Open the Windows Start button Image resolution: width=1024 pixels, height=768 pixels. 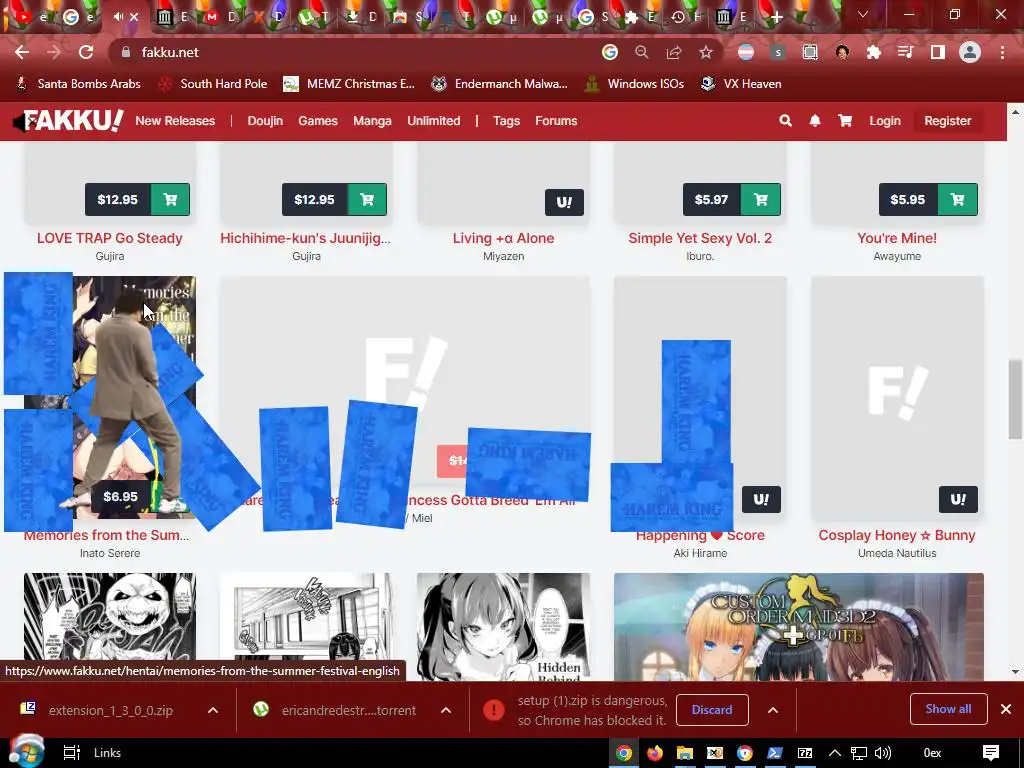(25, 752)
